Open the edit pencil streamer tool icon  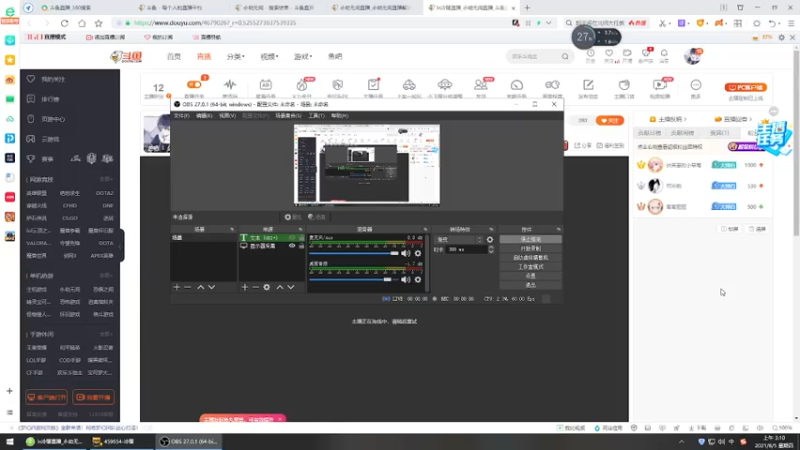588,85
